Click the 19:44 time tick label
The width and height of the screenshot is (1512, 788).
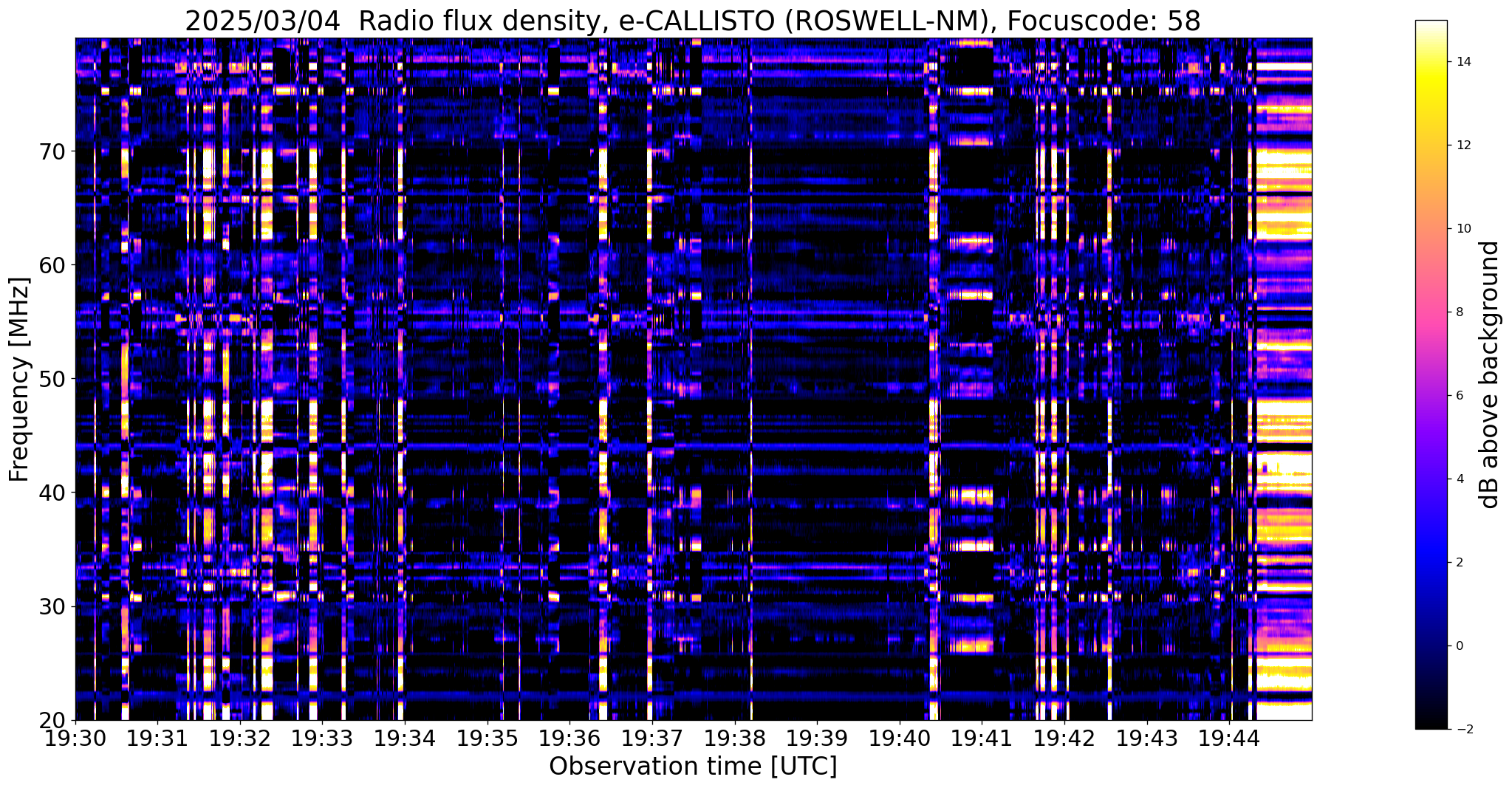[x=1228, y=738]
